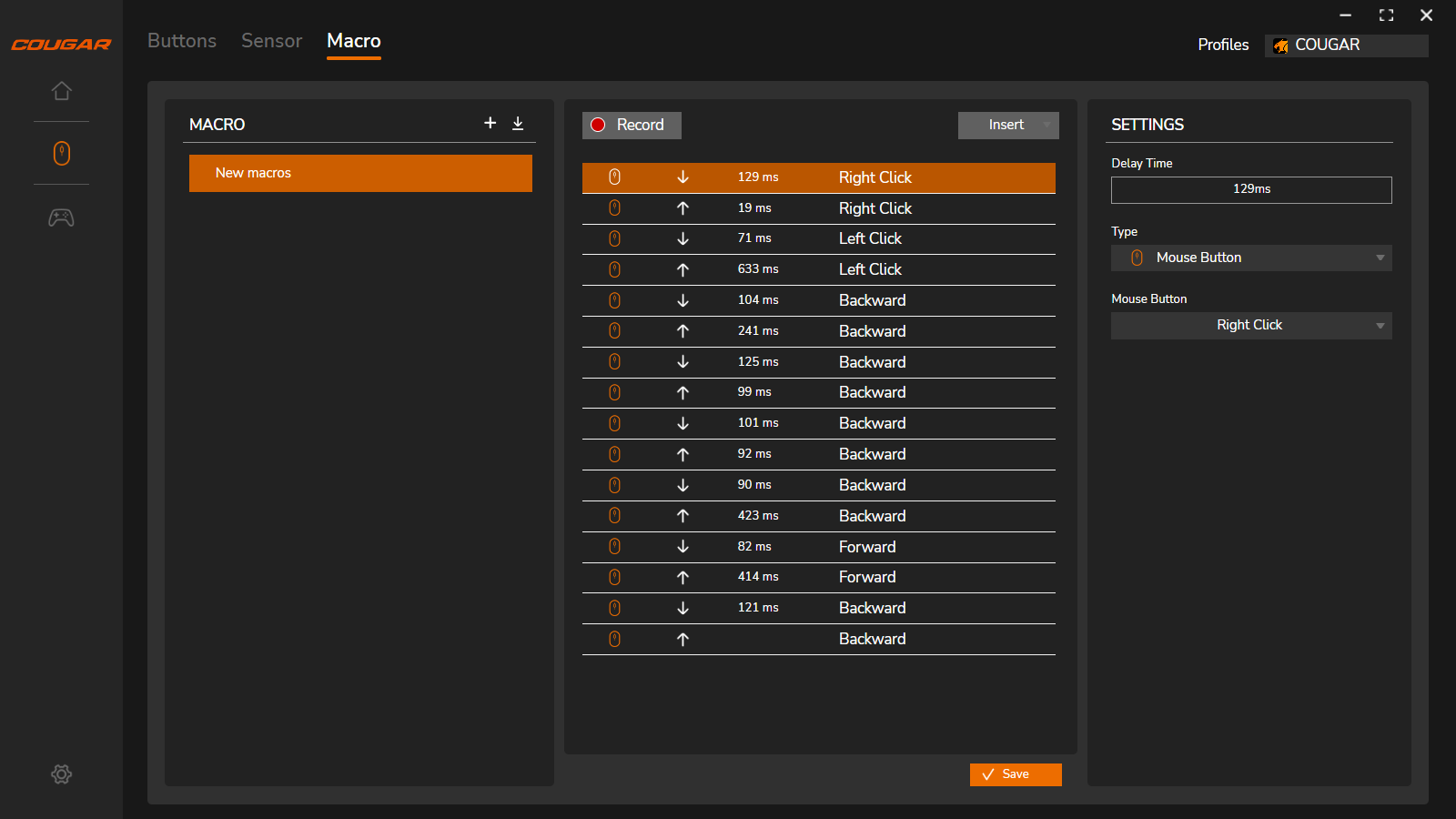Click the COUGAR logo
This screenshot has width=1456, height=819.
coord(61,45)
